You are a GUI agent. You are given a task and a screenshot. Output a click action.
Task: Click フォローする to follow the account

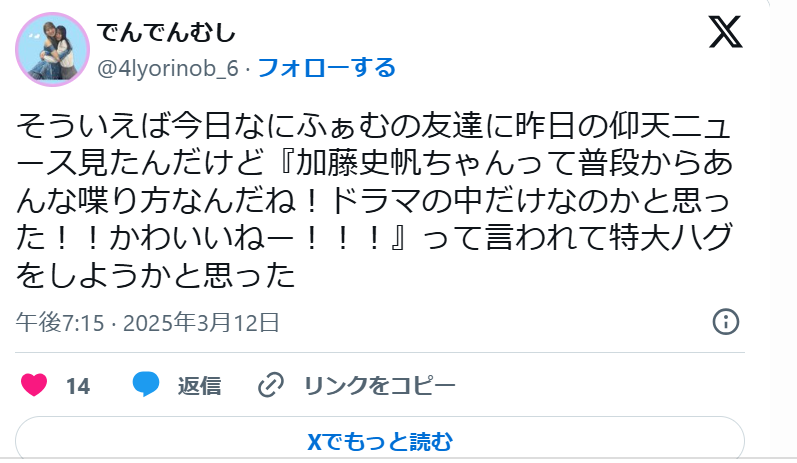pos(326,68)
